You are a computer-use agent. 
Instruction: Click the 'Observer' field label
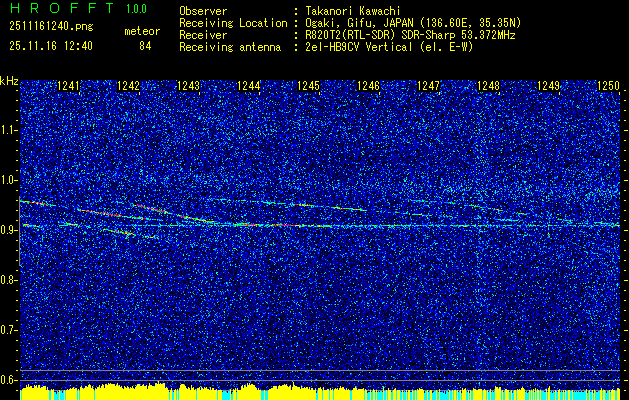pyautogui.click(x=203, y=11)
